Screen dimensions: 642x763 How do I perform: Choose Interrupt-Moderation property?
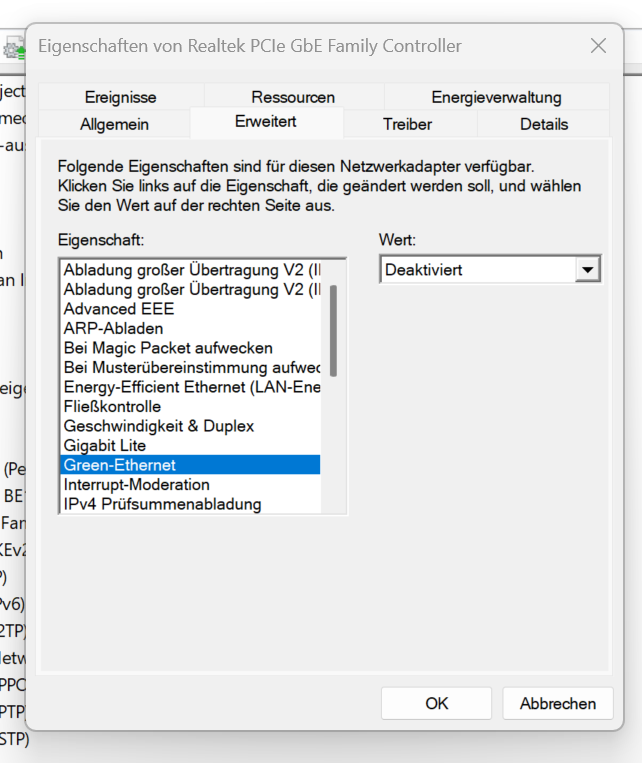[x=191, y=484]
